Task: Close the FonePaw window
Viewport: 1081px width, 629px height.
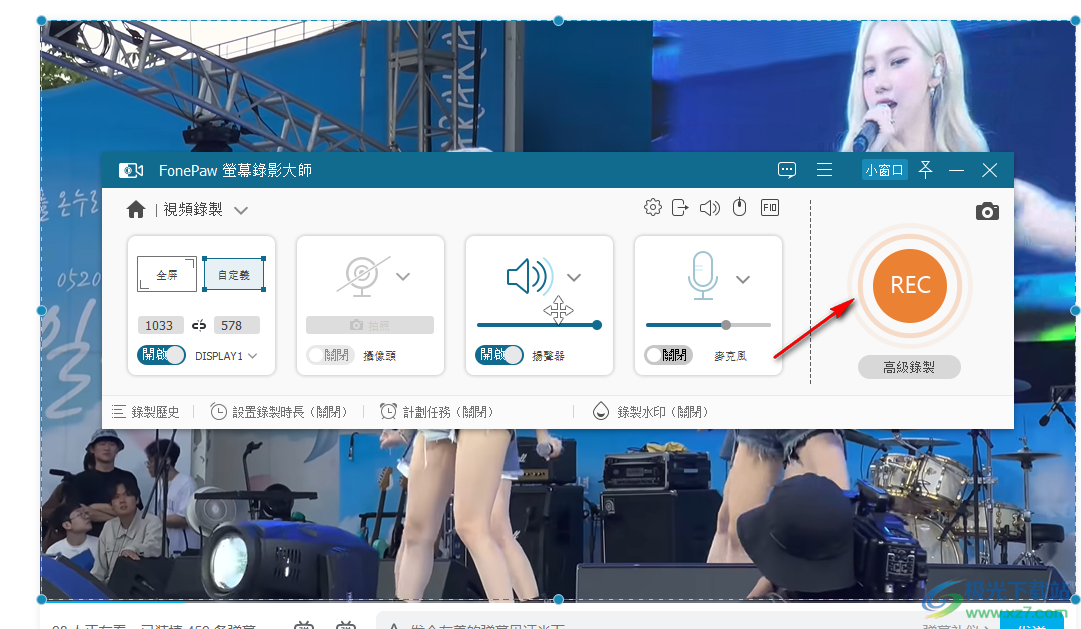Action: pyautogui.click(x=989, y=170)
